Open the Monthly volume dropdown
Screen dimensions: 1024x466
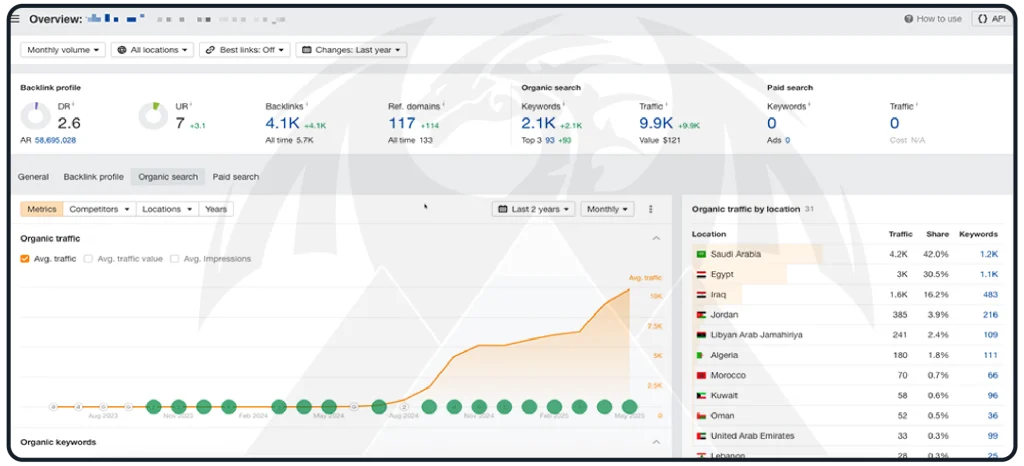pyautogui.click(x=63, y=50)
